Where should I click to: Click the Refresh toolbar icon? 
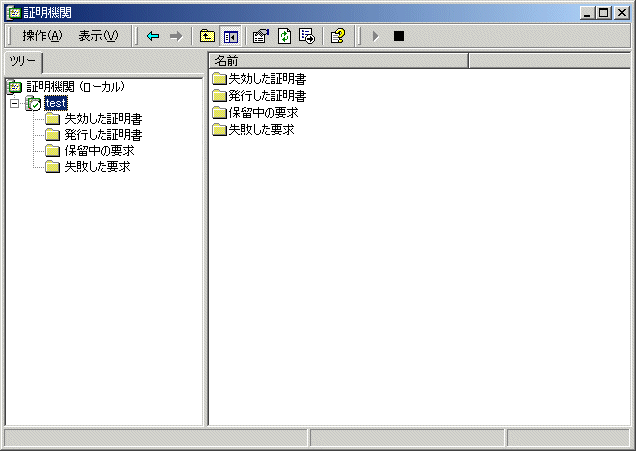pyautogui.click(x=284, y=37)
